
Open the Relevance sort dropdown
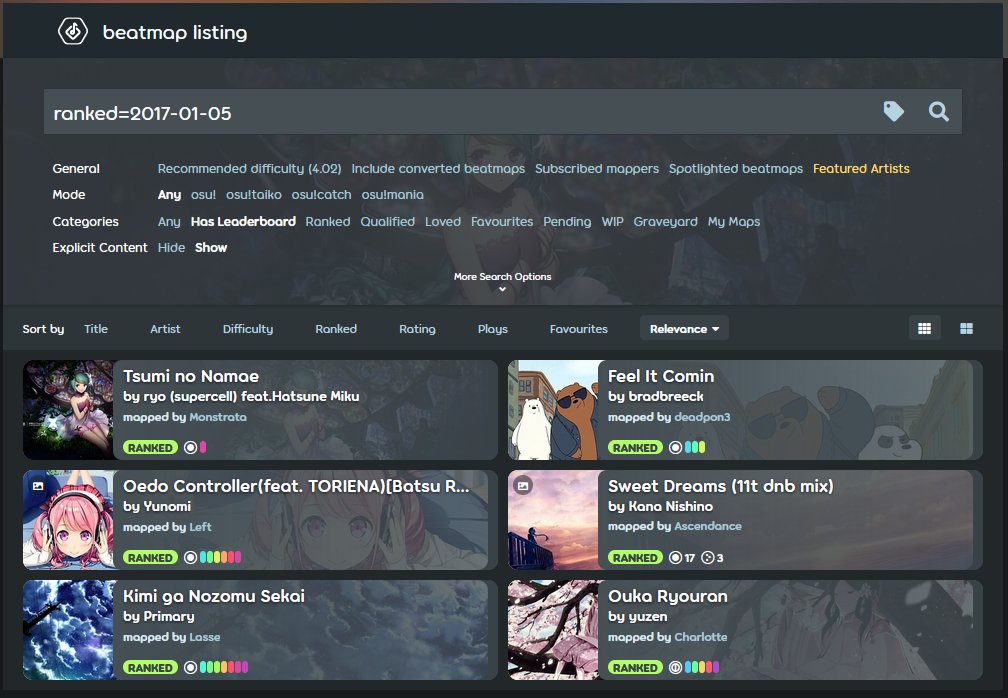point(684,328)
